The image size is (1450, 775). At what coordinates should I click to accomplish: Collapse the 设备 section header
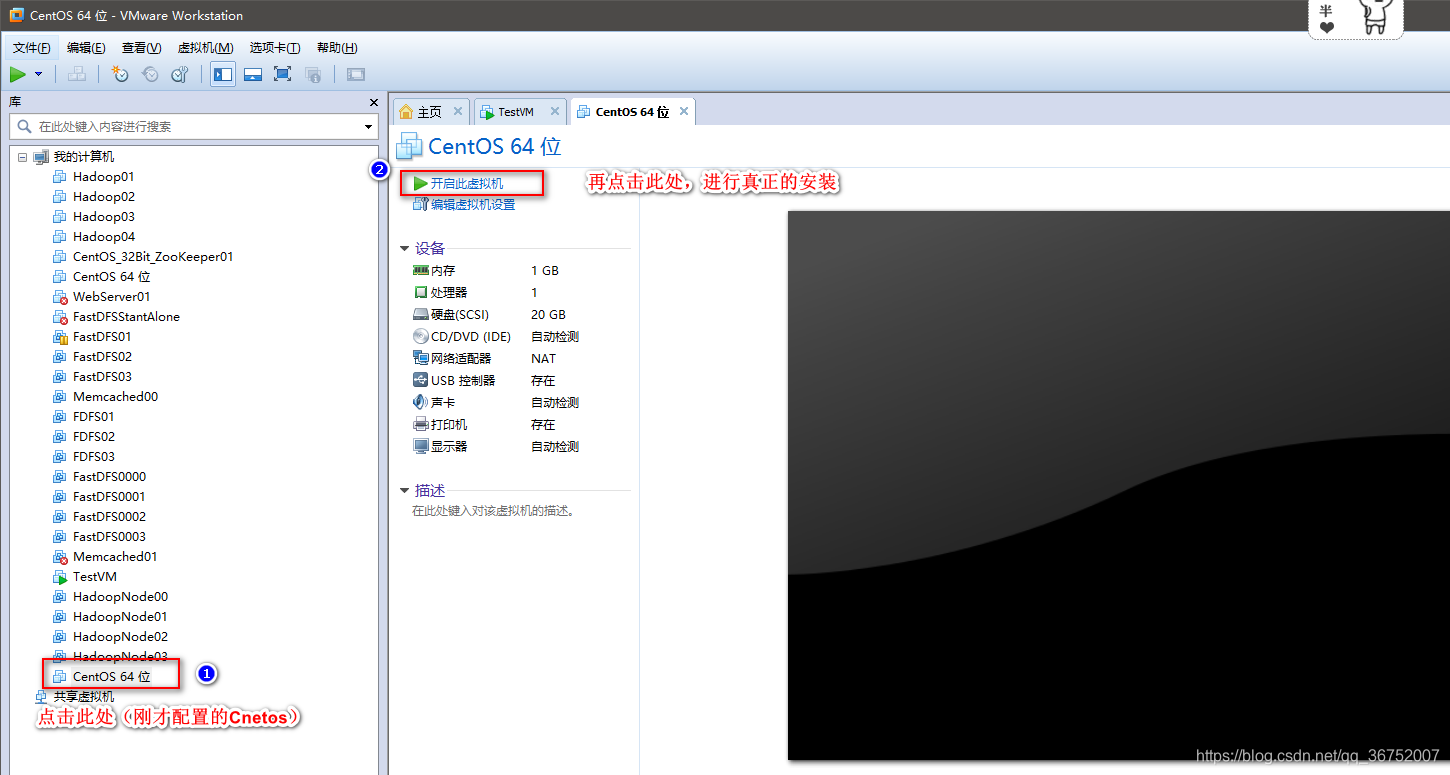coord(406,248)
